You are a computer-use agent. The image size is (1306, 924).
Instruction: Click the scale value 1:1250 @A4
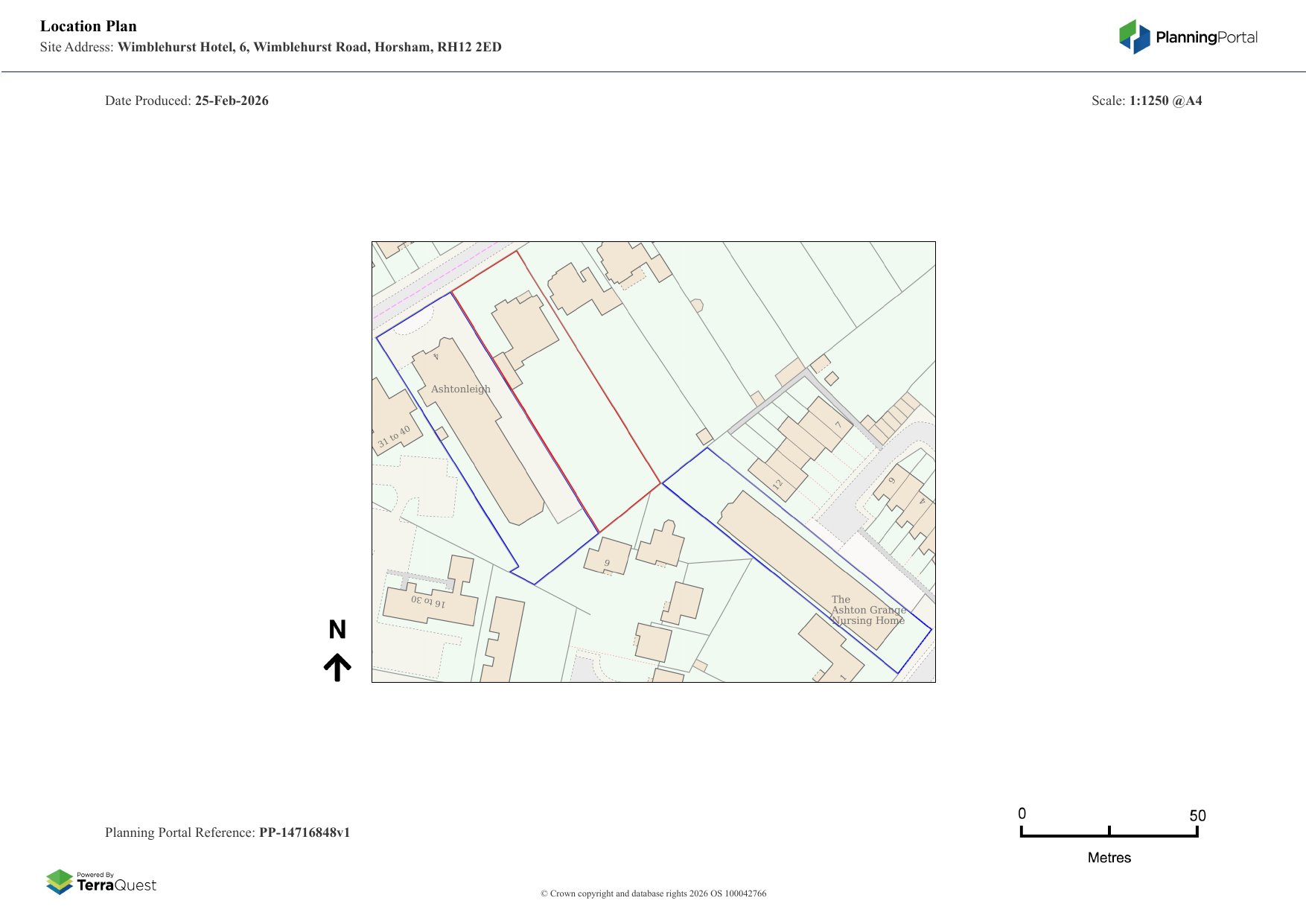tap(1165, 101)
